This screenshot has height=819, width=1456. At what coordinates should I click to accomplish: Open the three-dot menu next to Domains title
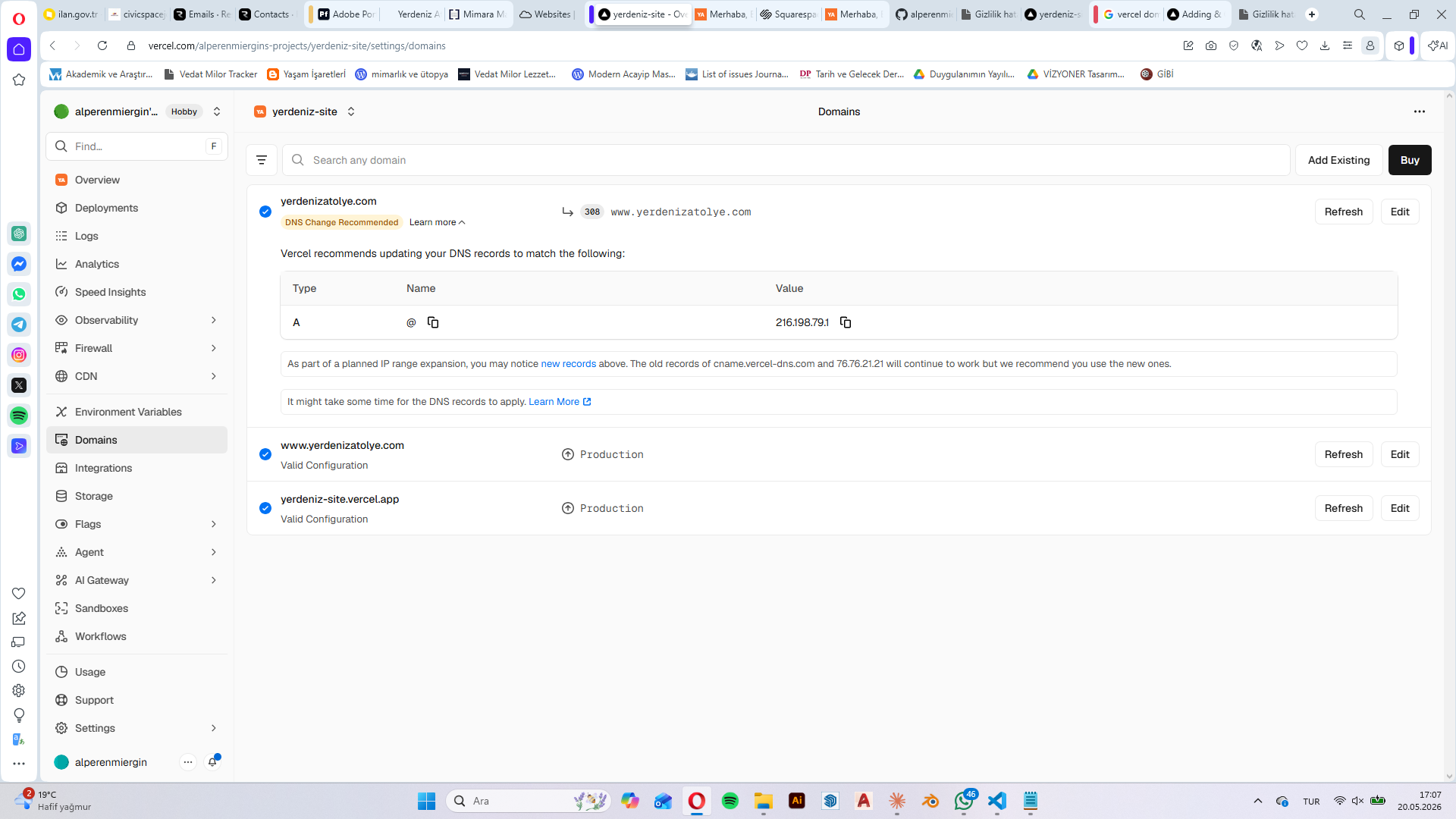(1420, 111)
